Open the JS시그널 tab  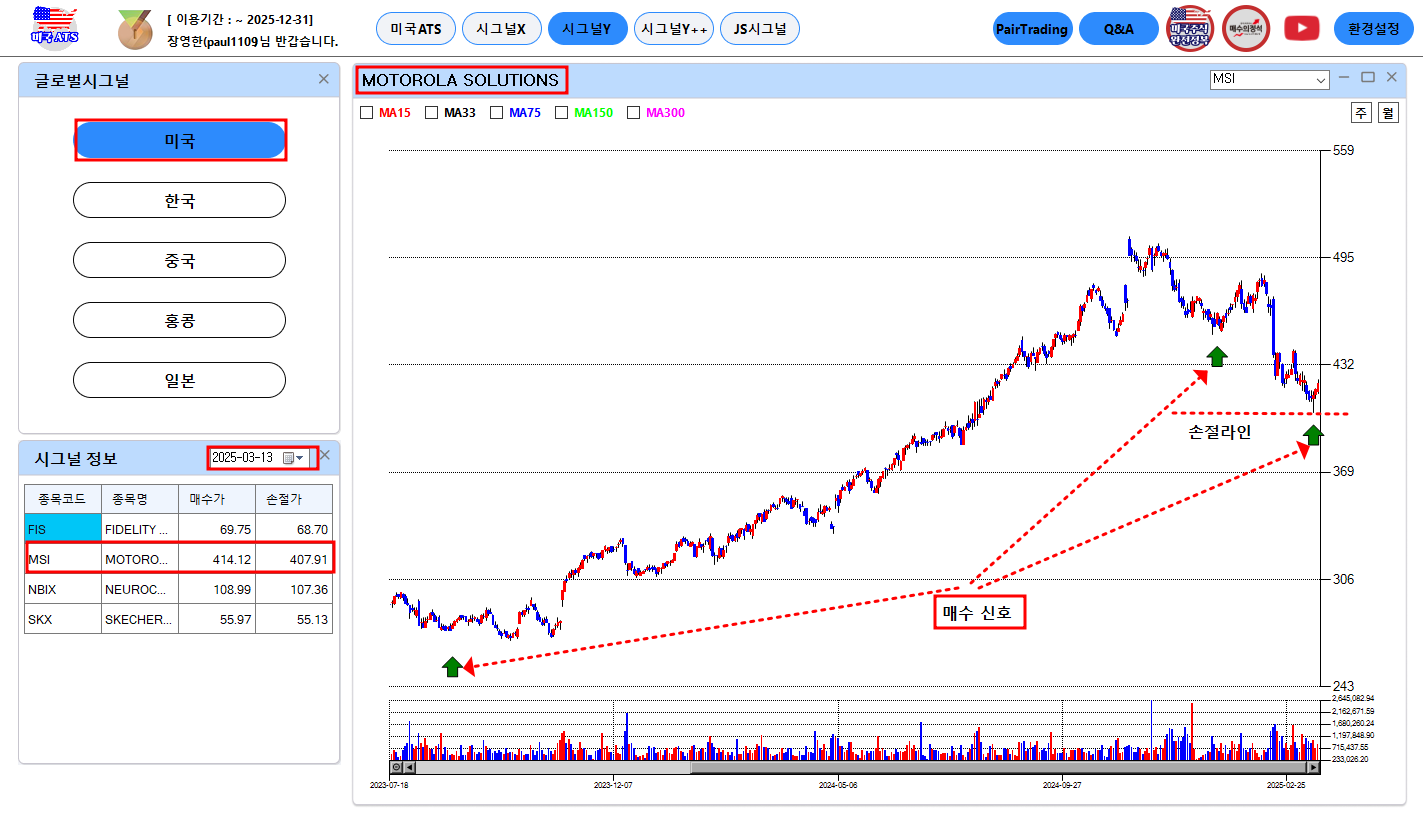pyautogui.click(x=760, y=29)
